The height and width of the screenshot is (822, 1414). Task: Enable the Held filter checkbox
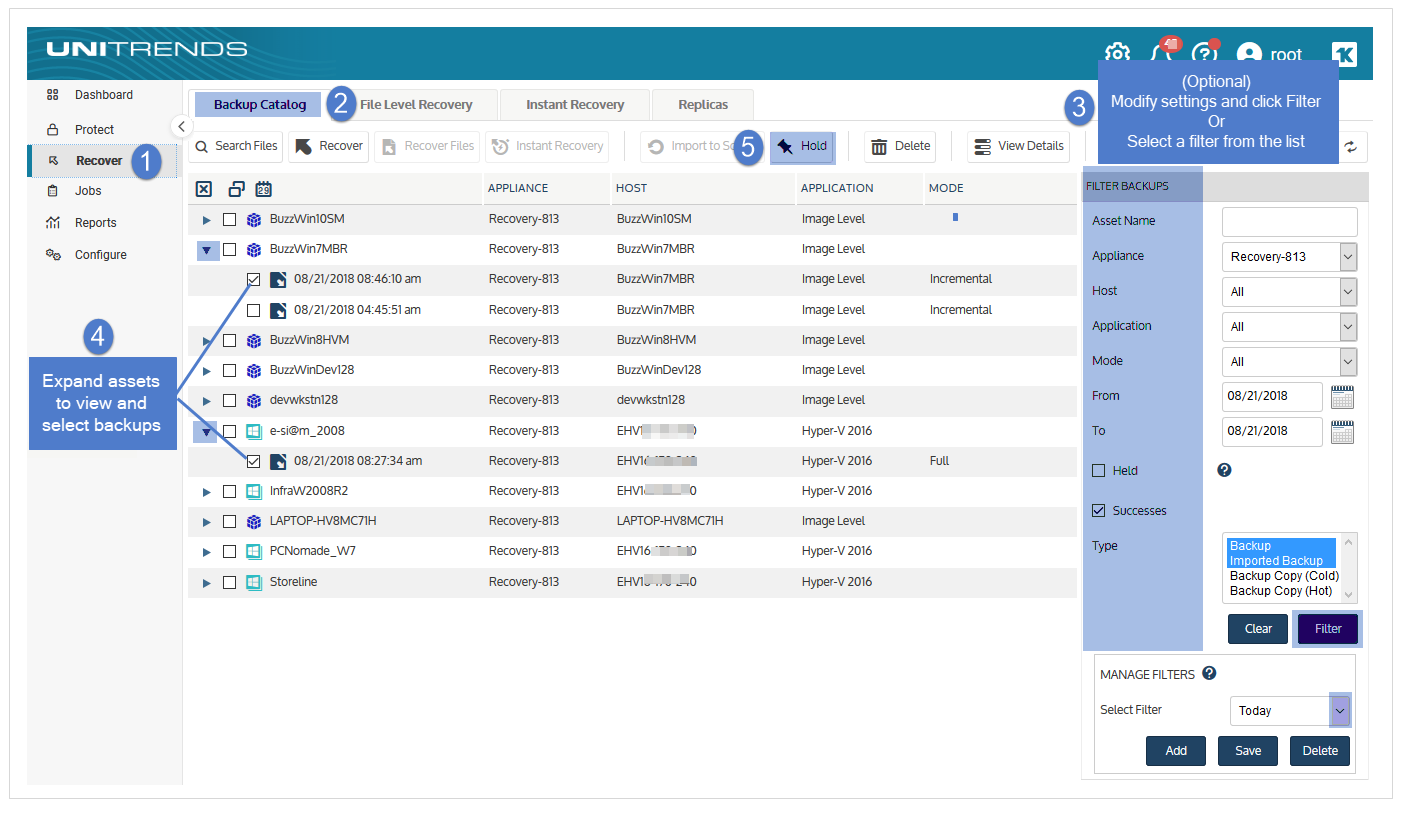point(1099,470)
